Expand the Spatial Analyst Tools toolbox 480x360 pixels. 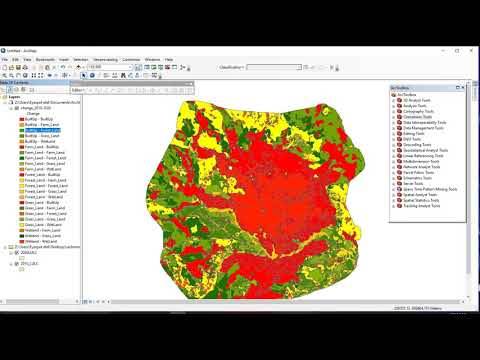(394, 195)
